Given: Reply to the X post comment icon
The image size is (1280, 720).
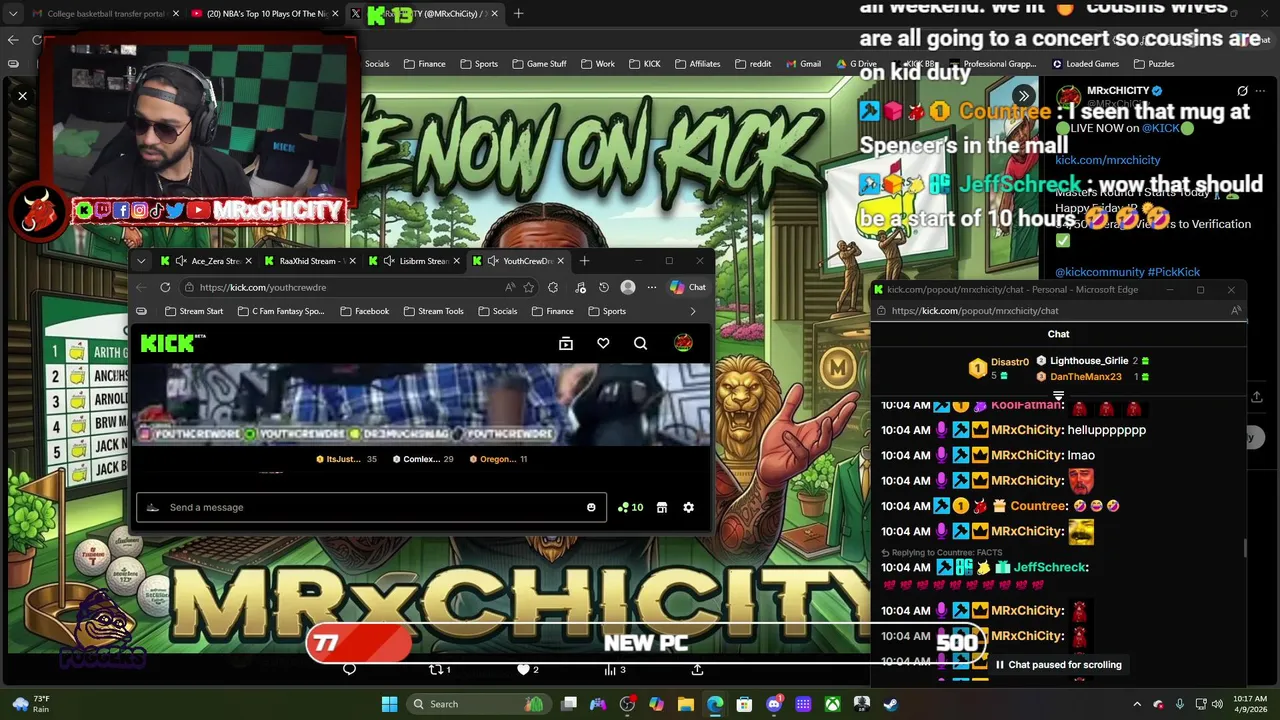Looking at the screenshot, I should coord(349,669).
